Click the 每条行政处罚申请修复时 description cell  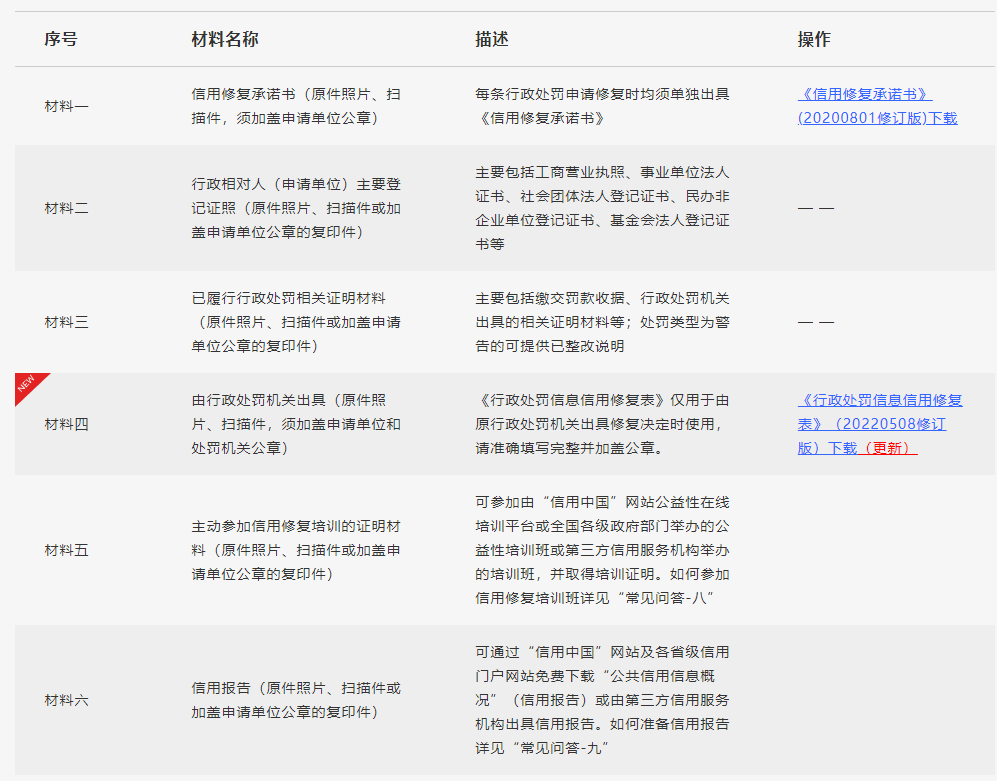(x=602, y=106)
